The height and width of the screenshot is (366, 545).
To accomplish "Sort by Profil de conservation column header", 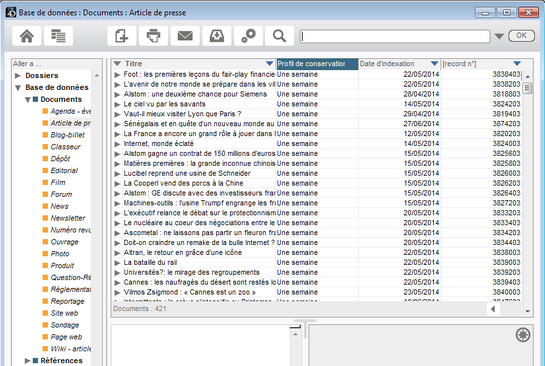I will [x=317, y=64].
